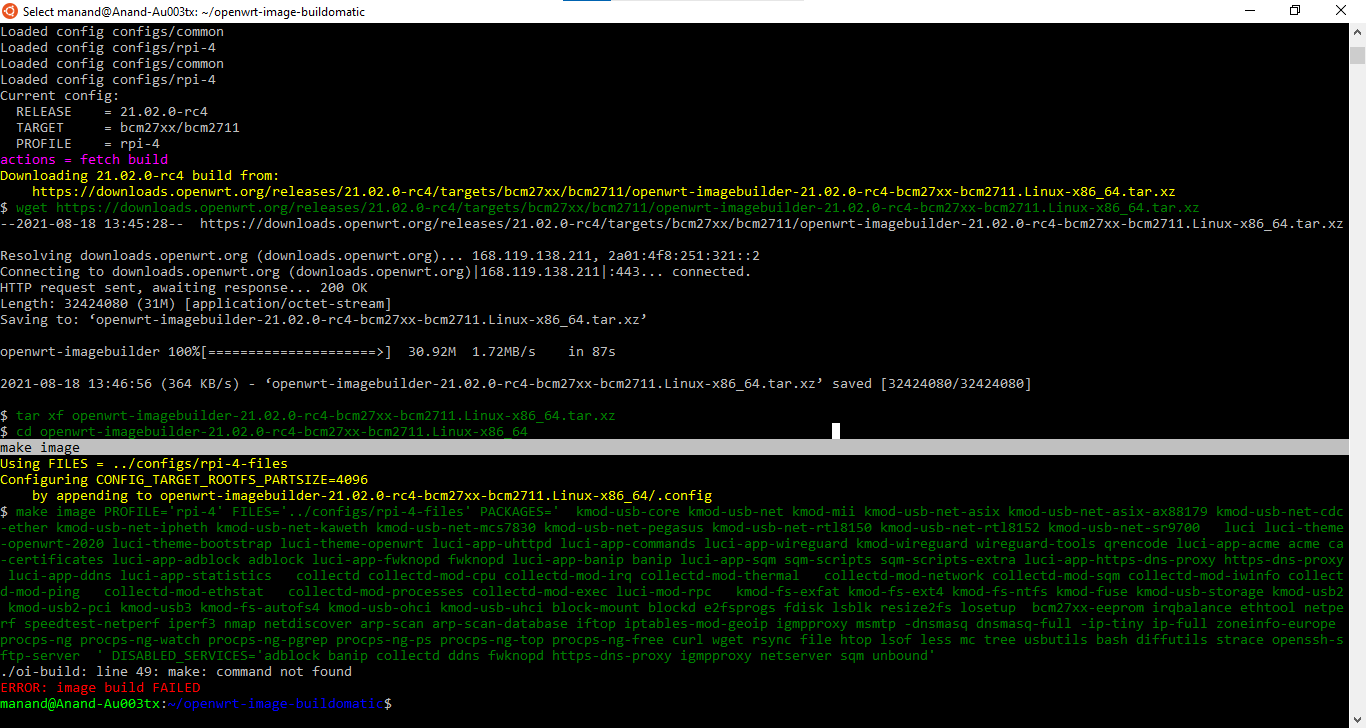Click 'Current config:' text
Image resolution: width=1366 pixels, height=728 pixels.
(x=60, y=96)
